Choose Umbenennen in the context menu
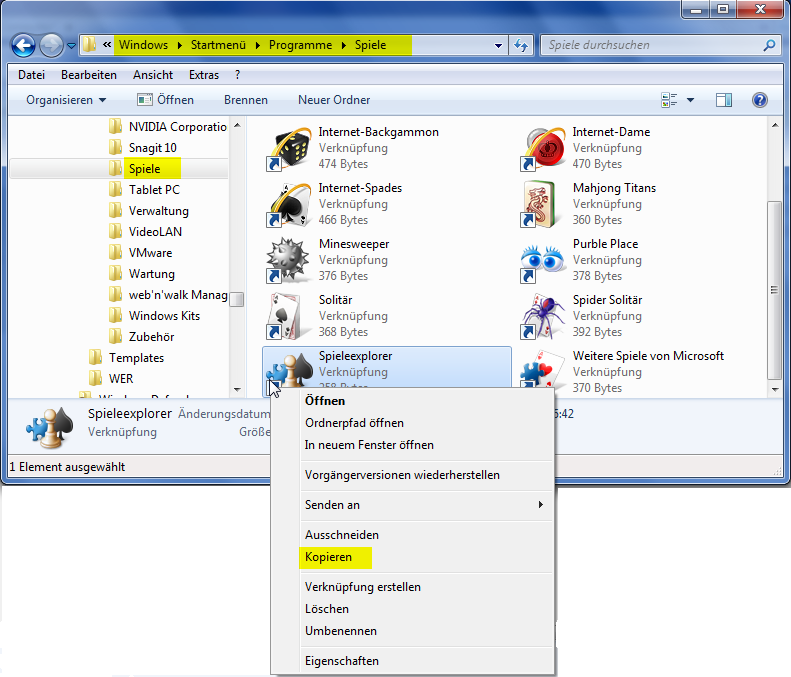The height and width of the screenshot is (677, 791). point(341,631)
